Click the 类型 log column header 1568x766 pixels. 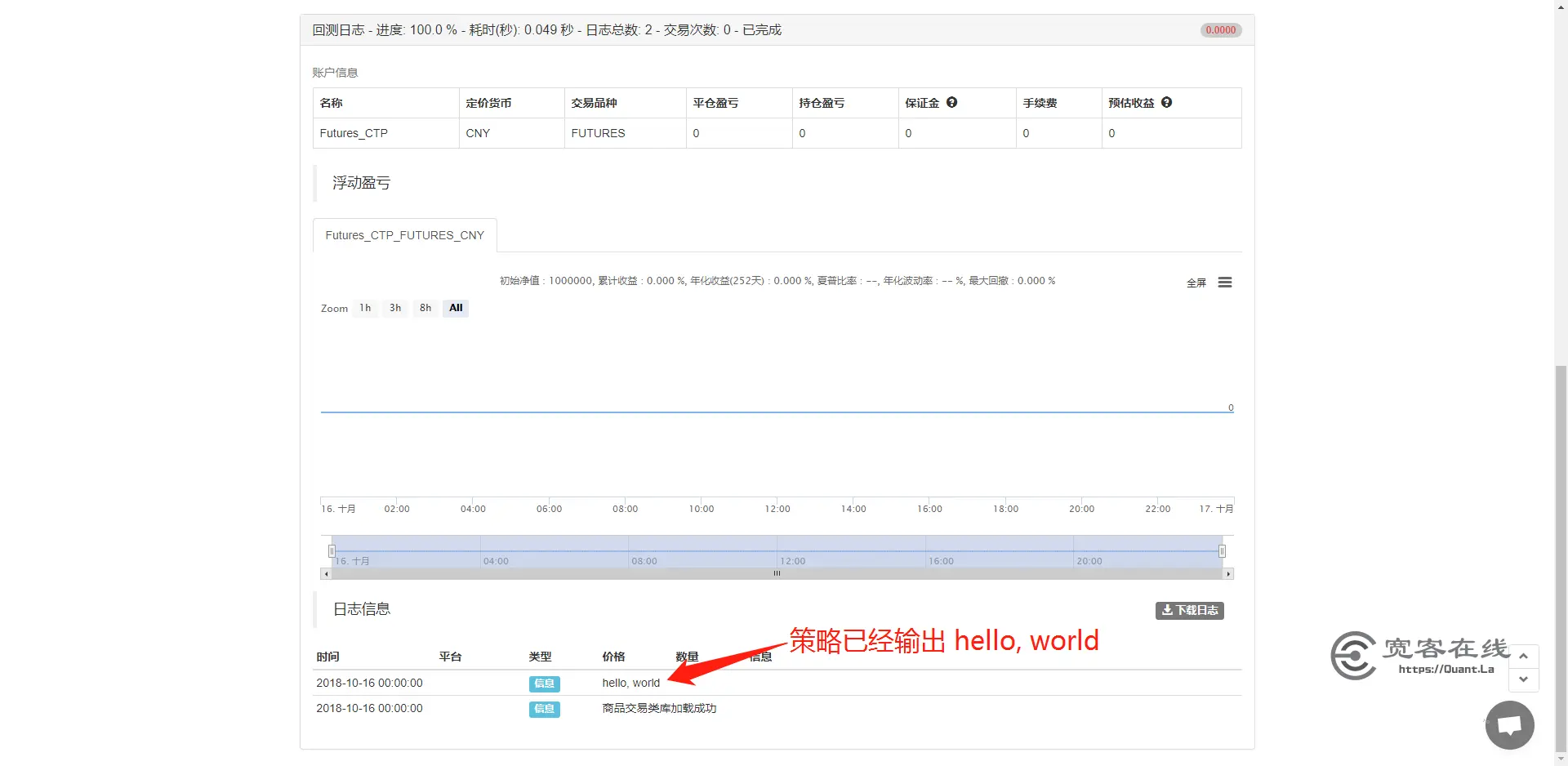pos(540,657)
